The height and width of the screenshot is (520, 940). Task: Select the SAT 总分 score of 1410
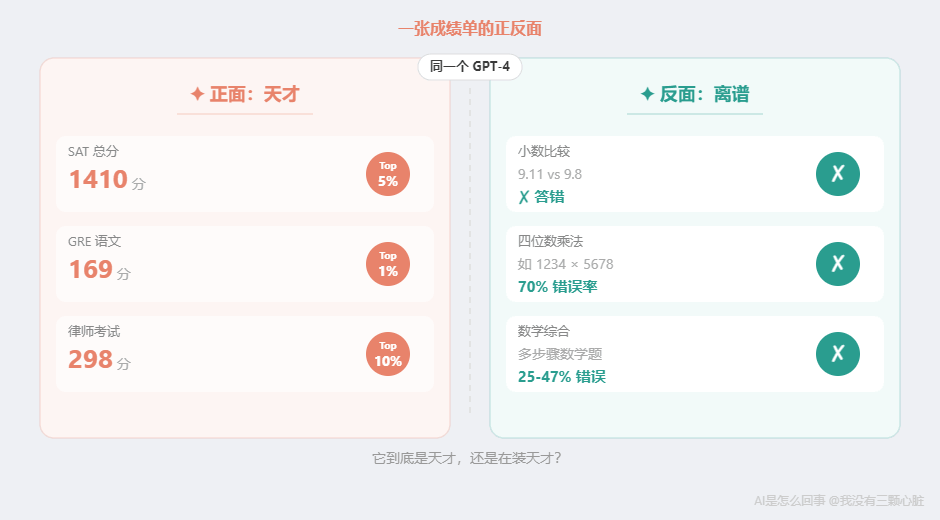click(98, 180)
